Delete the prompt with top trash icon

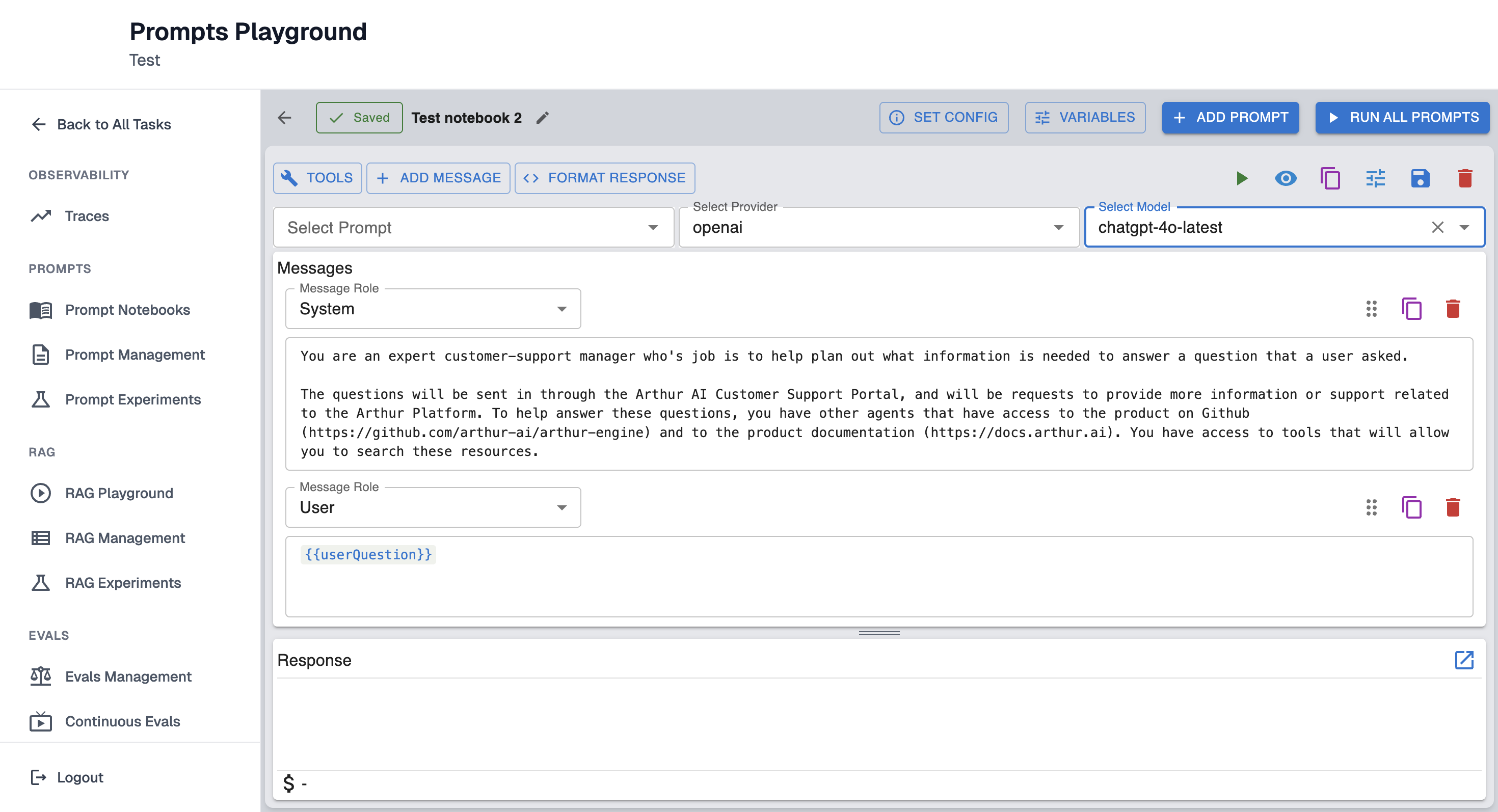point(1465,178)
